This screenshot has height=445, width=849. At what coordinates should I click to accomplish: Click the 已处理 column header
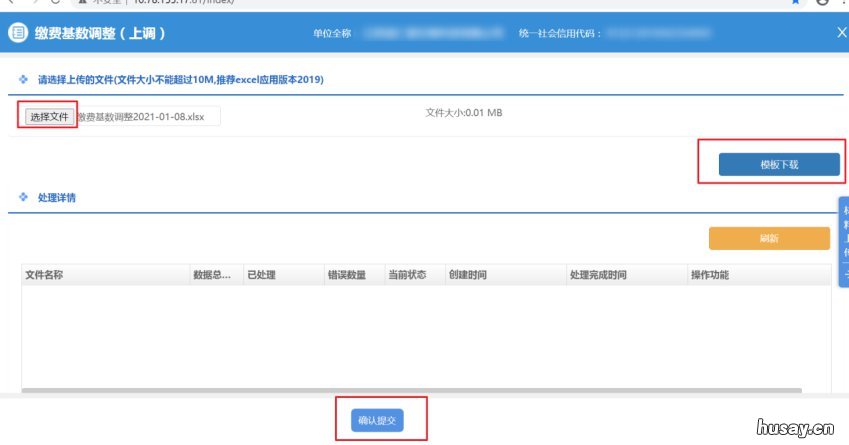284,275
